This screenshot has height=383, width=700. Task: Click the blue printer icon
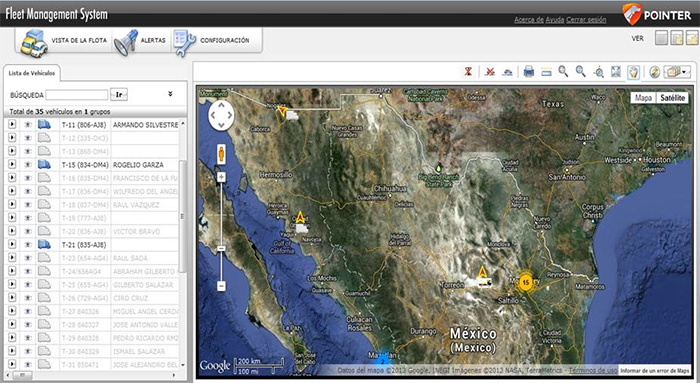pos(529,71)
